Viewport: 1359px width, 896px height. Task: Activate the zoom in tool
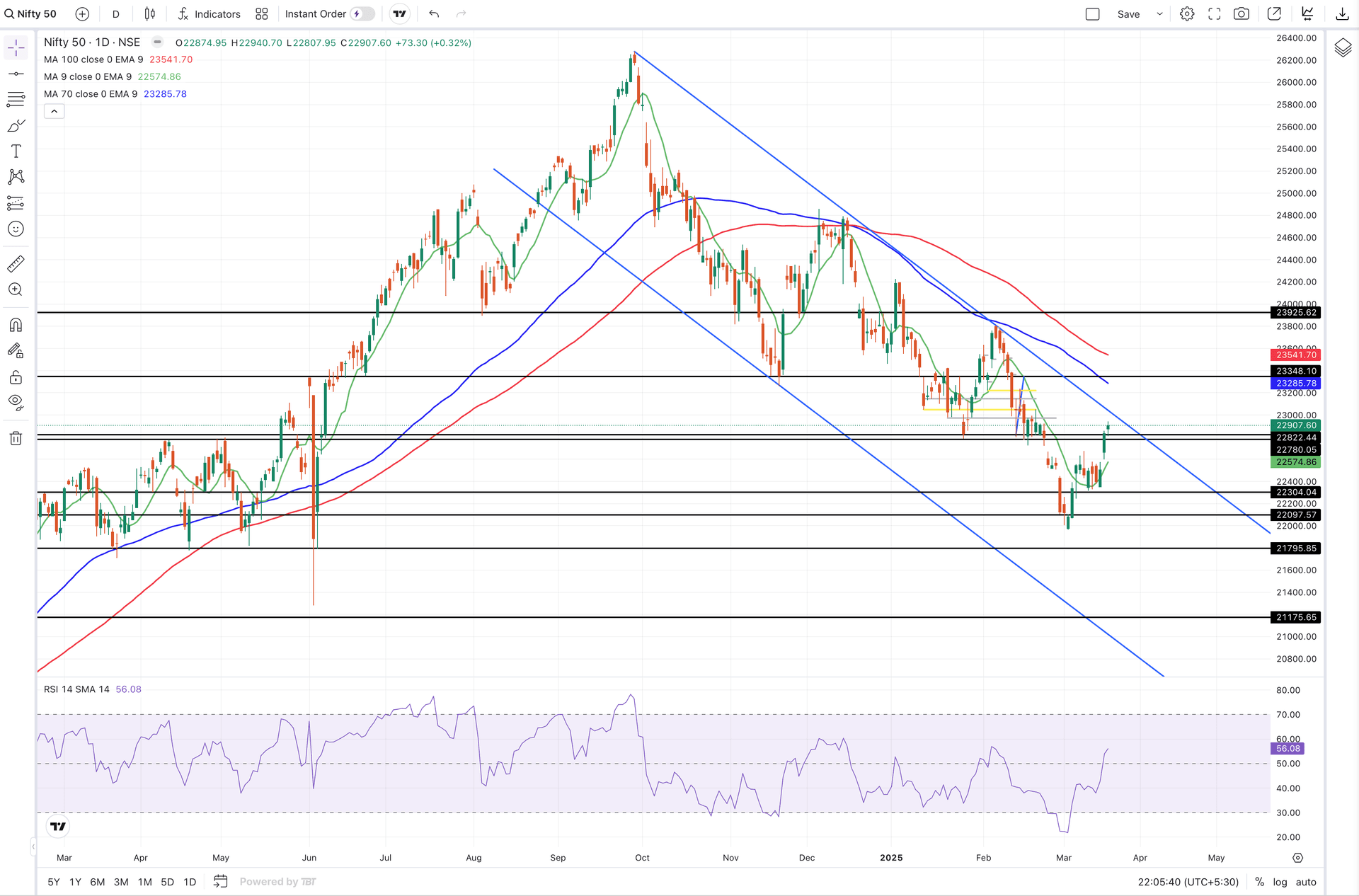(x=16, y=289)
